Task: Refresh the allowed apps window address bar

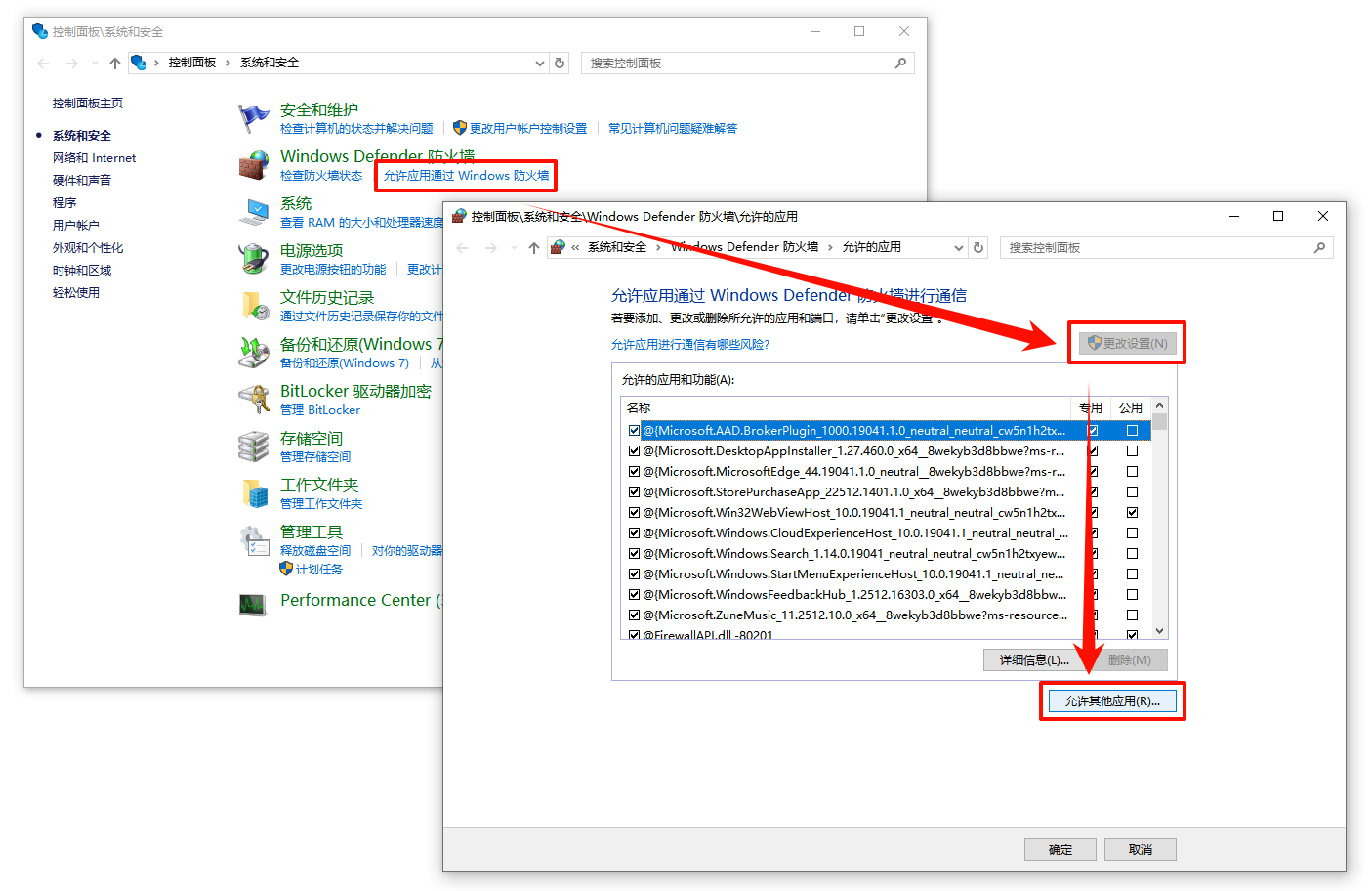Action: click(x=978, y=248)
